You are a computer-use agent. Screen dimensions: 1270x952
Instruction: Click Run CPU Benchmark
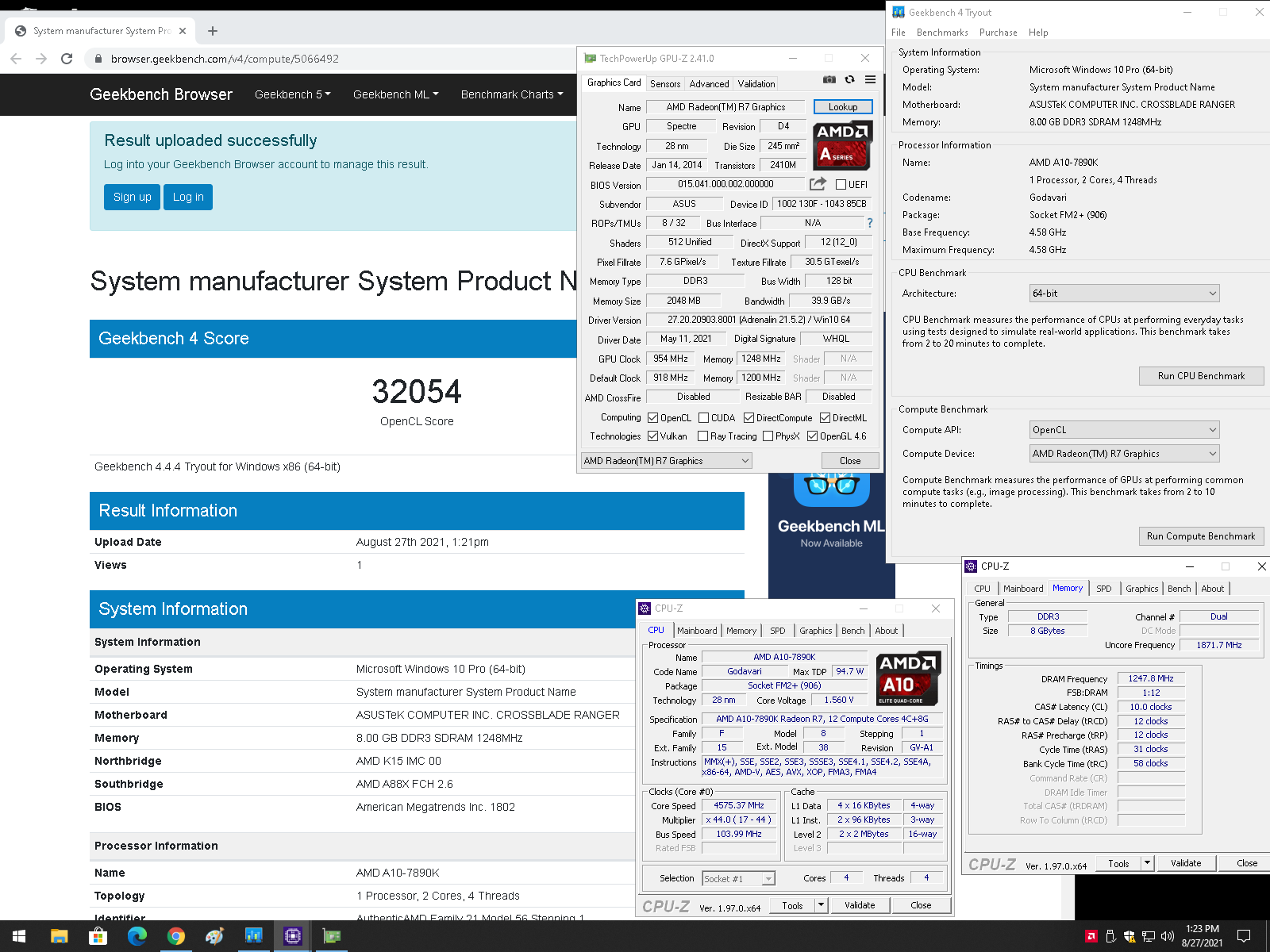[1201, 376]
